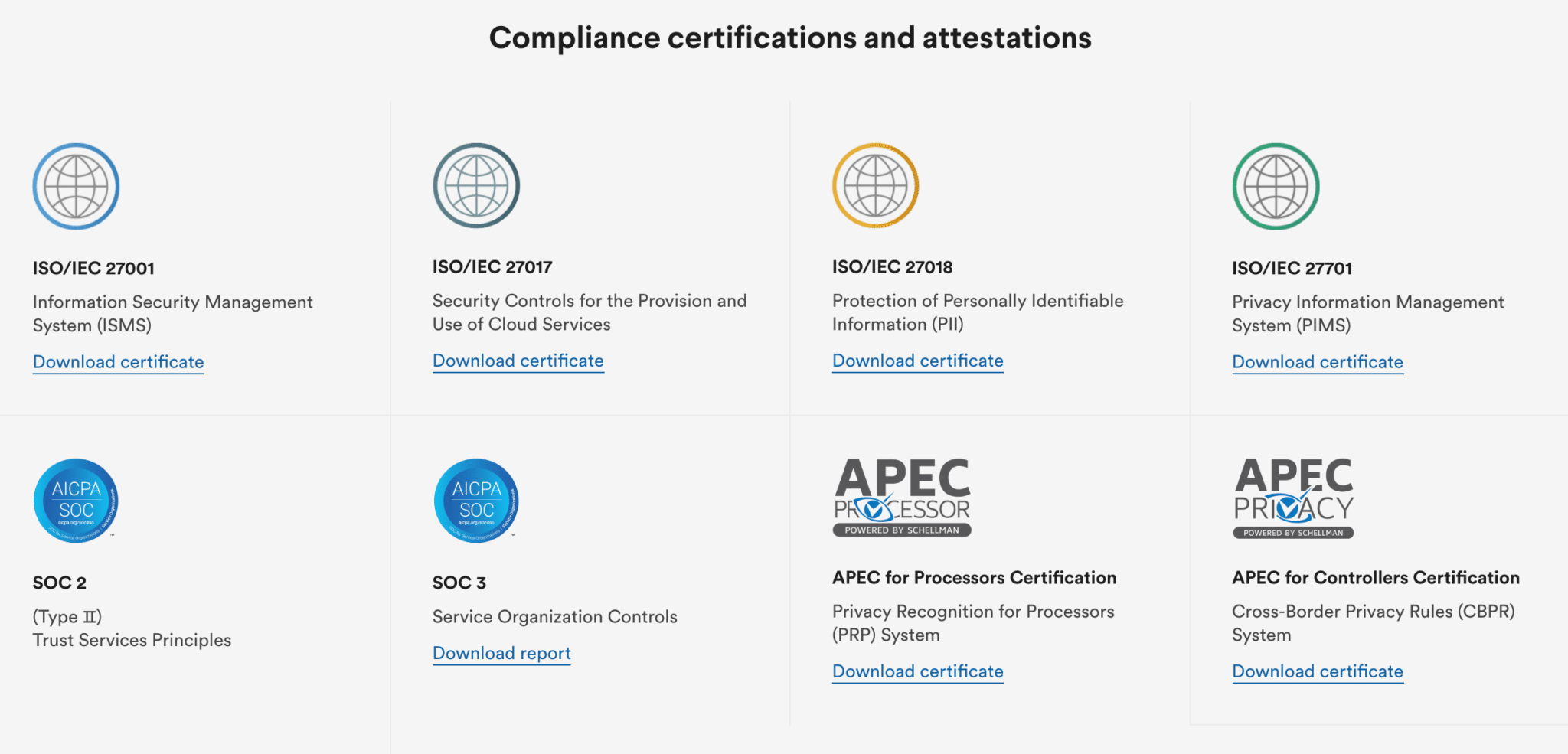The height and width of the screenshot is (754, 1568).
Task: Click the AICPA SOC badge above SOC 3
Action: (476, 501)
